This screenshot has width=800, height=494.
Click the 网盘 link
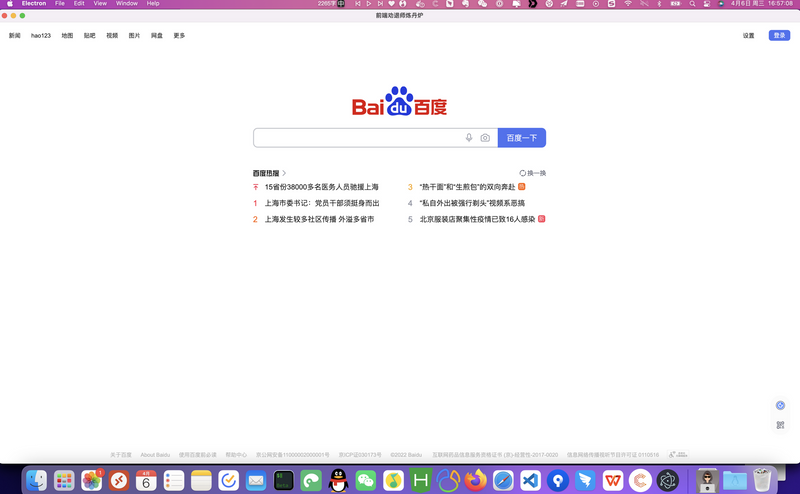[x=157, y=36]
